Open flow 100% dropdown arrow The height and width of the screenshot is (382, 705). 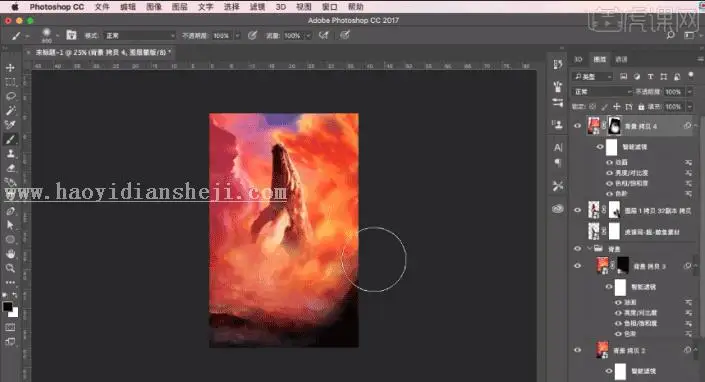(x=308, y=36)
